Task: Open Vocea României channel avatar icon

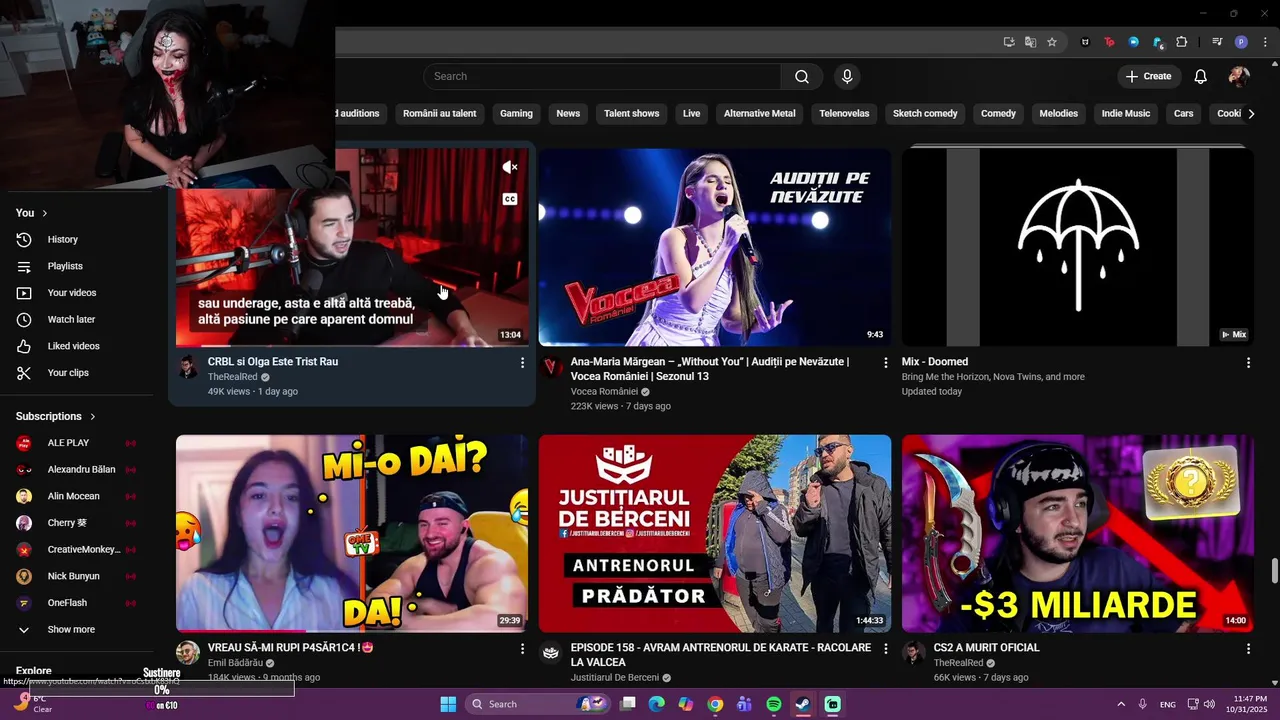Action: [551, 368]
